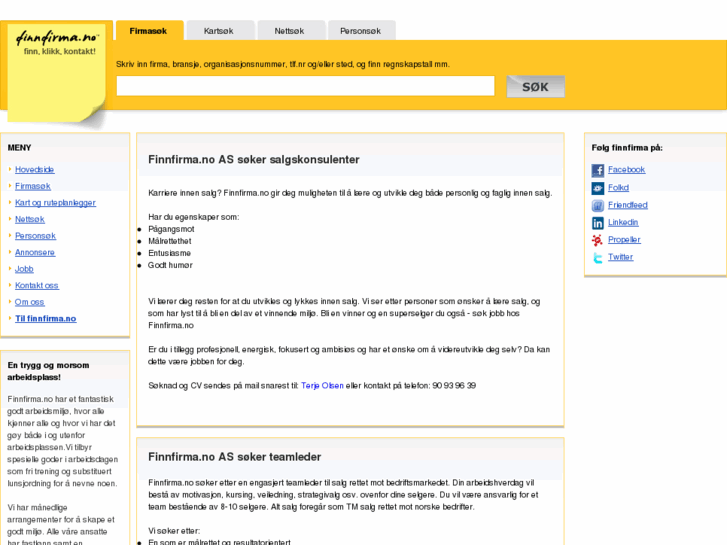Click heading 'Finnfirma.no AS søker salgskonsulenter'
Image resolution: width=727 pixels, height=545 pixels.
point(254,160)
